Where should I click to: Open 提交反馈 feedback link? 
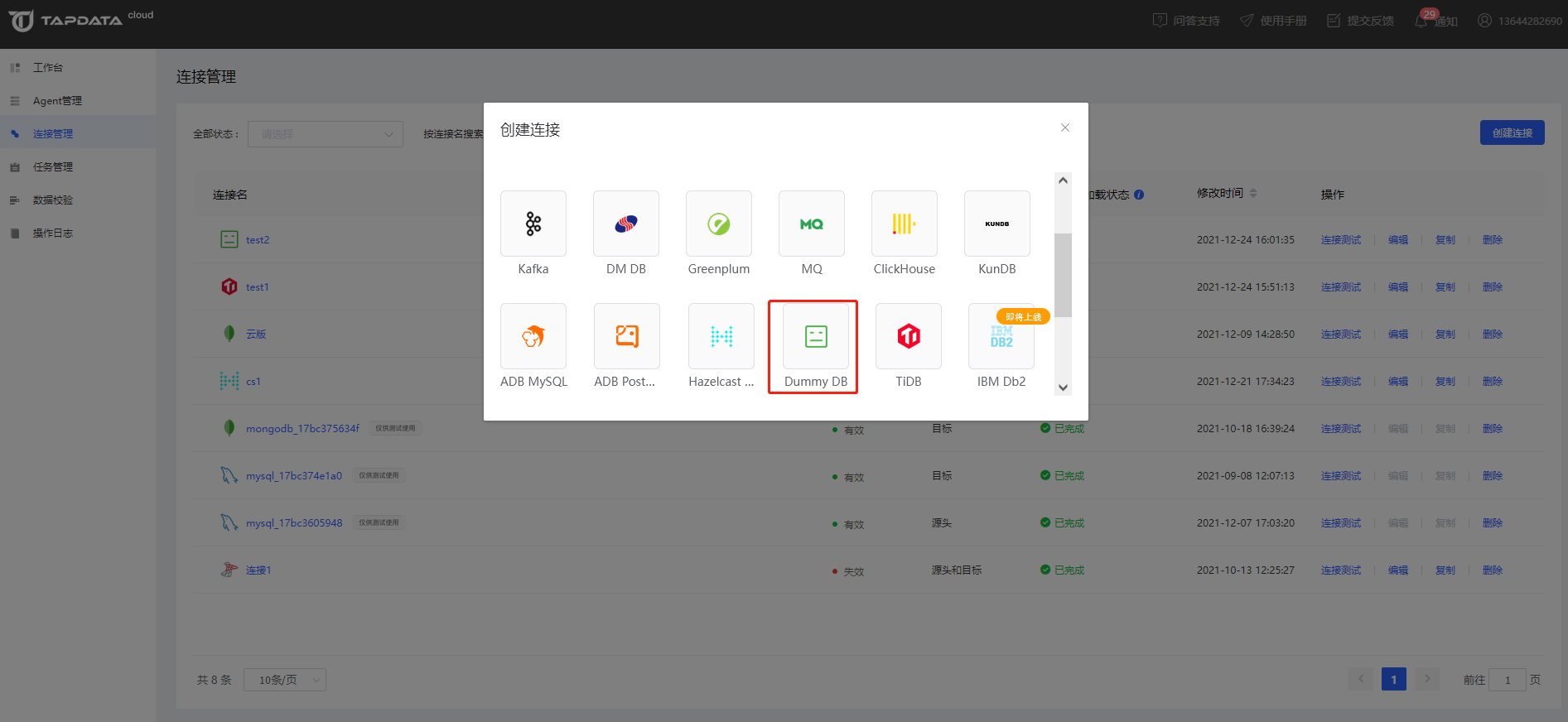[x=1360, y=21]
